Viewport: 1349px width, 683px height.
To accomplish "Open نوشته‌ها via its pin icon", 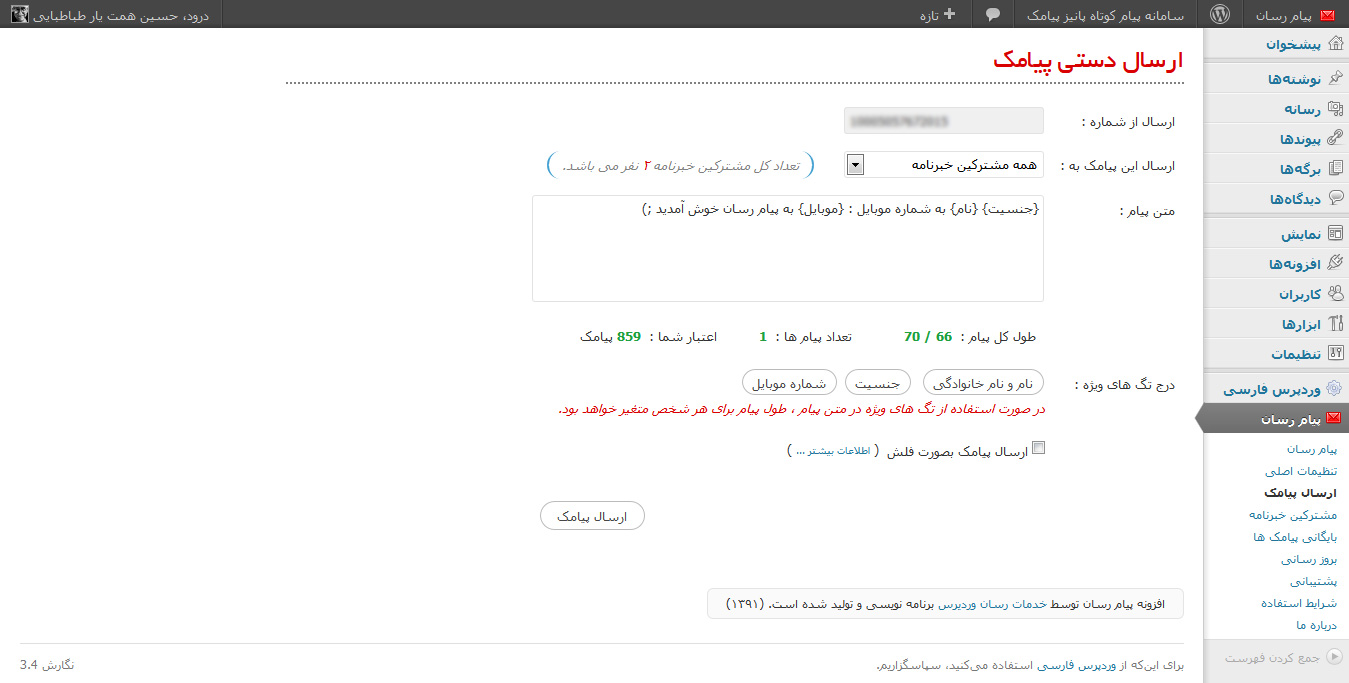I will (1335, 79).
